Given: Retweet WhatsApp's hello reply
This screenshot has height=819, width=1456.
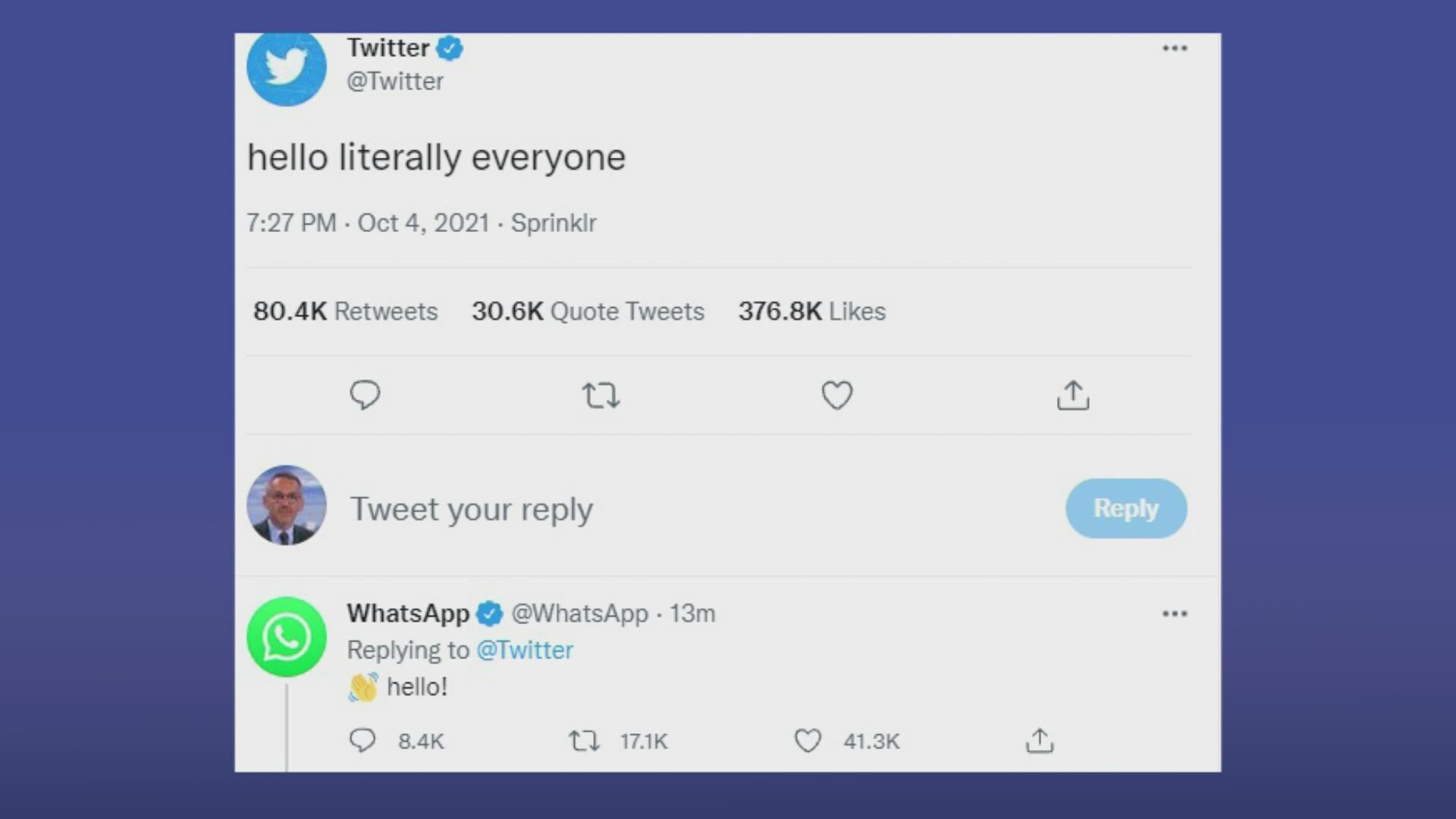Looking at the screenshot, I should pos(584,740).
